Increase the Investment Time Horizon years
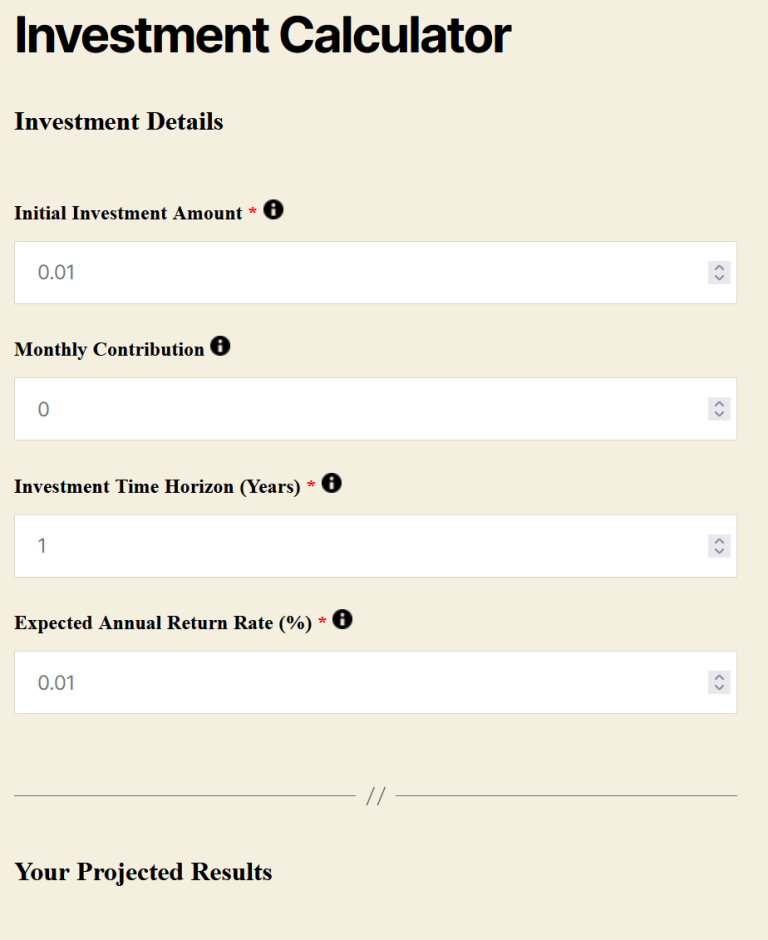 coord(719,542)
